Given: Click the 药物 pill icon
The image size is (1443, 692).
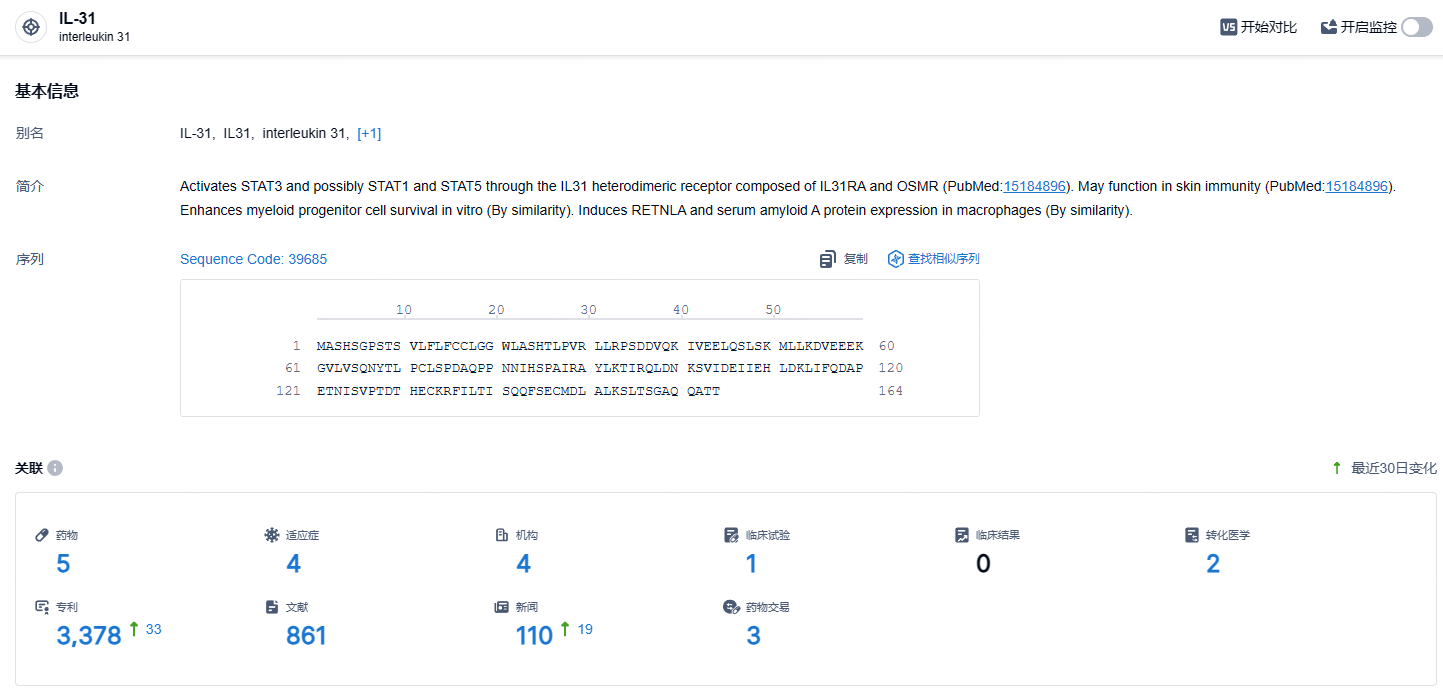Looking at the screenshot, I should tap(42, 535).
